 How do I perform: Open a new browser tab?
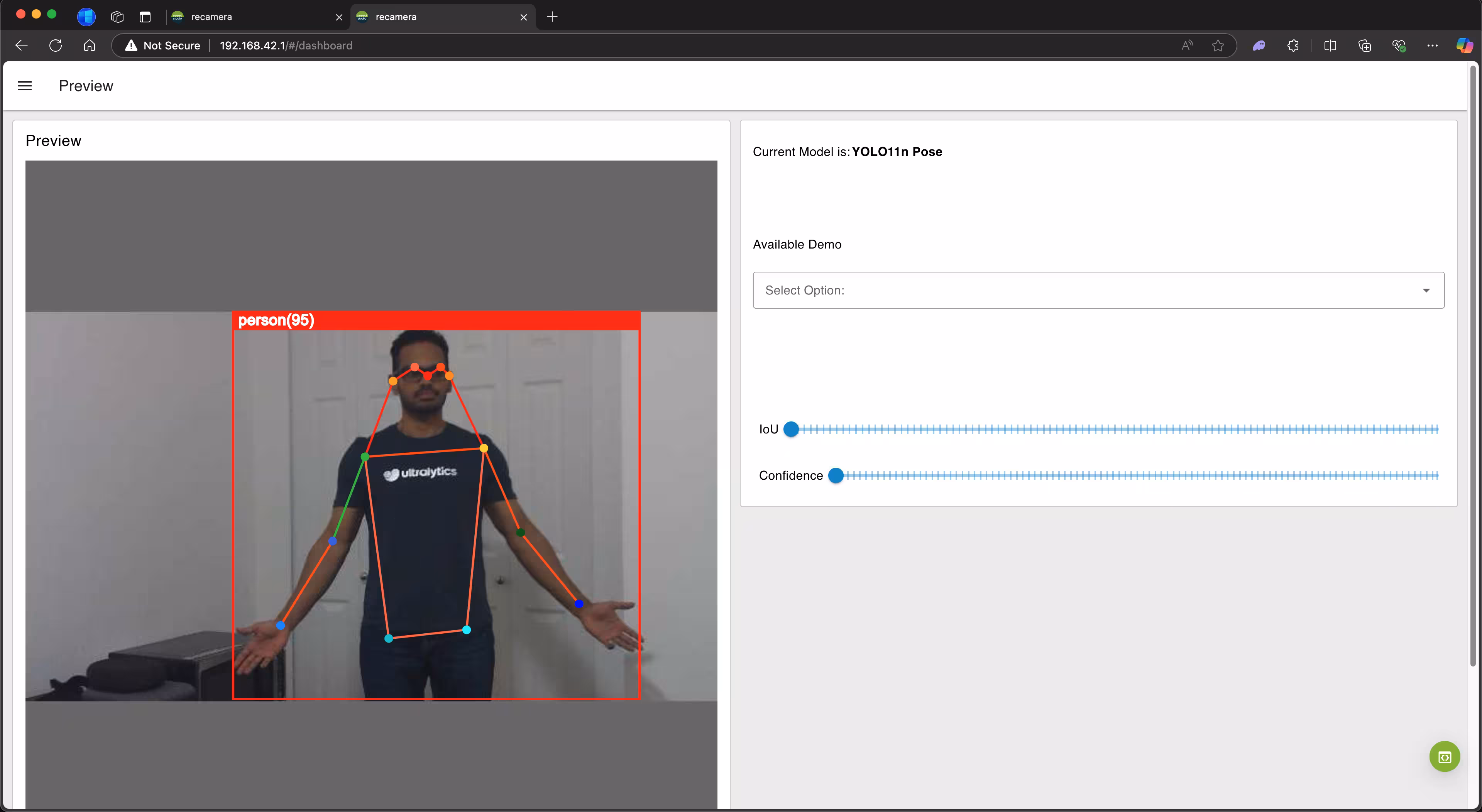pos(552,17)
